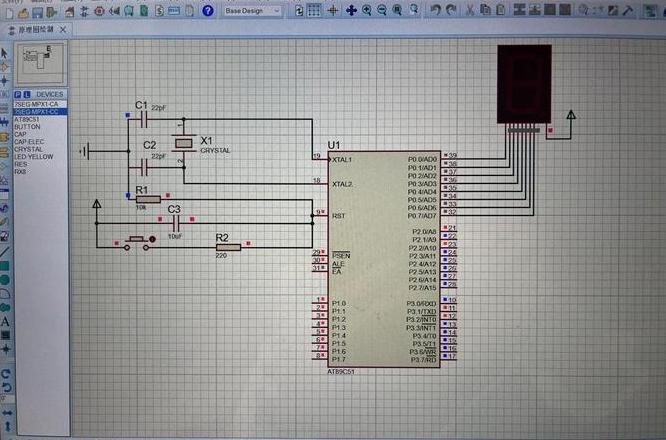This screenshot has height=440, width=666.
Task: Select 7SEG-MPX1-CC in the devices list
Action: (40, 112)
